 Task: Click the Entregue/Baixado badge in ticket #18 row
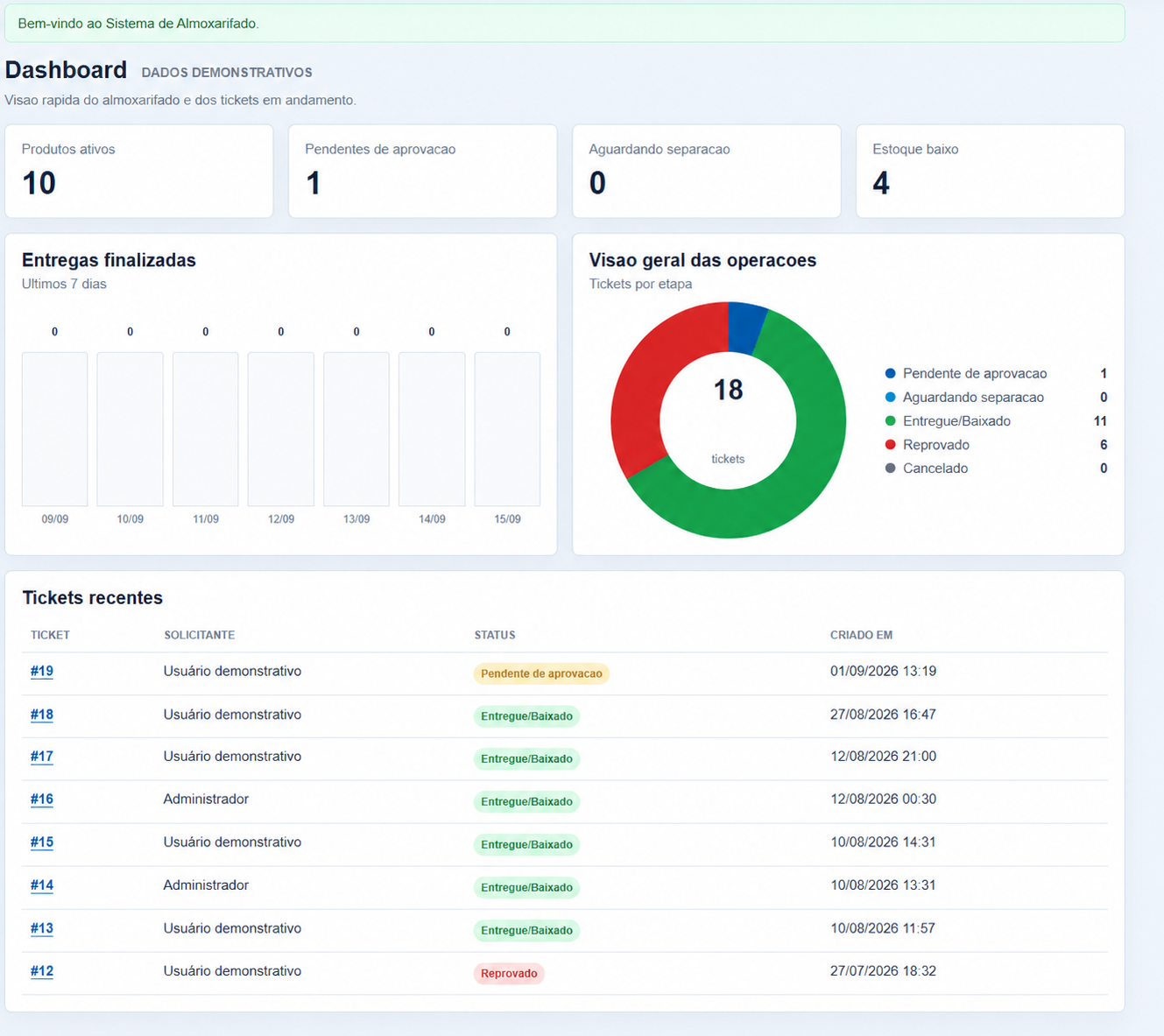(x=526, y=716)
